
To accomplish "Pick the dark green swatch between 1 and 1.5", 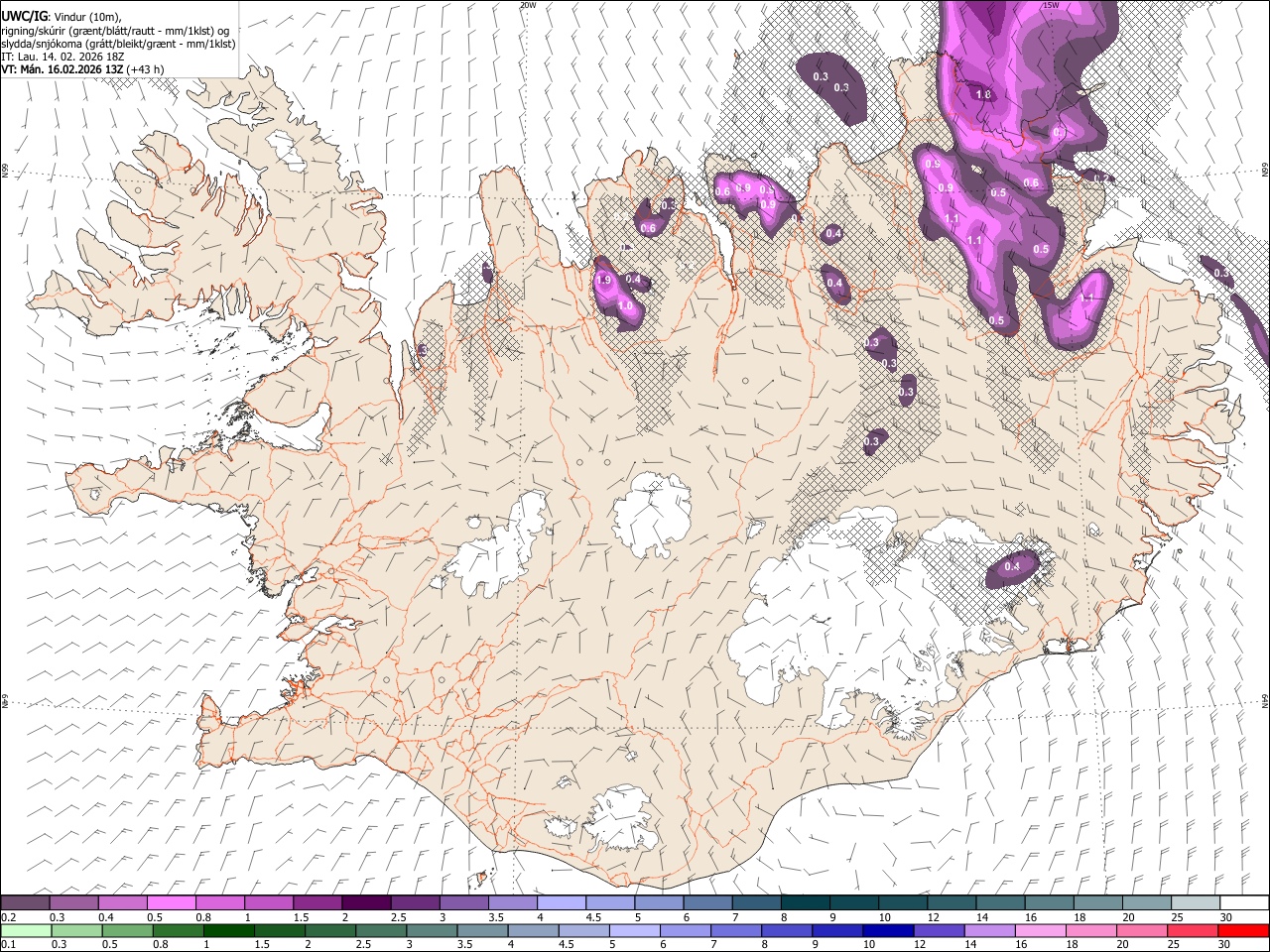I will coord(230,930).
